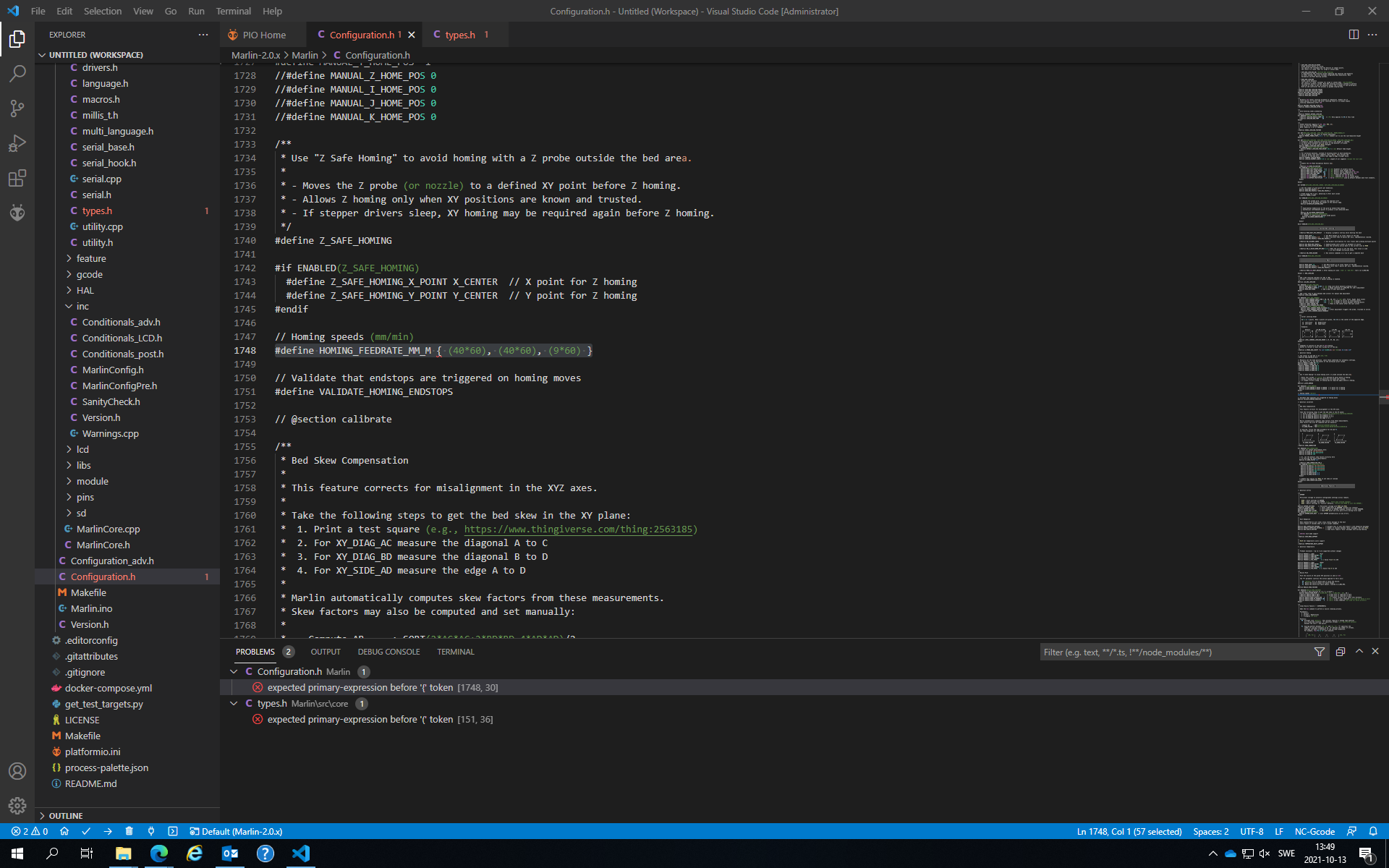Open Run and Debug panel
The image size is (1389, 868).
point(17,143)
